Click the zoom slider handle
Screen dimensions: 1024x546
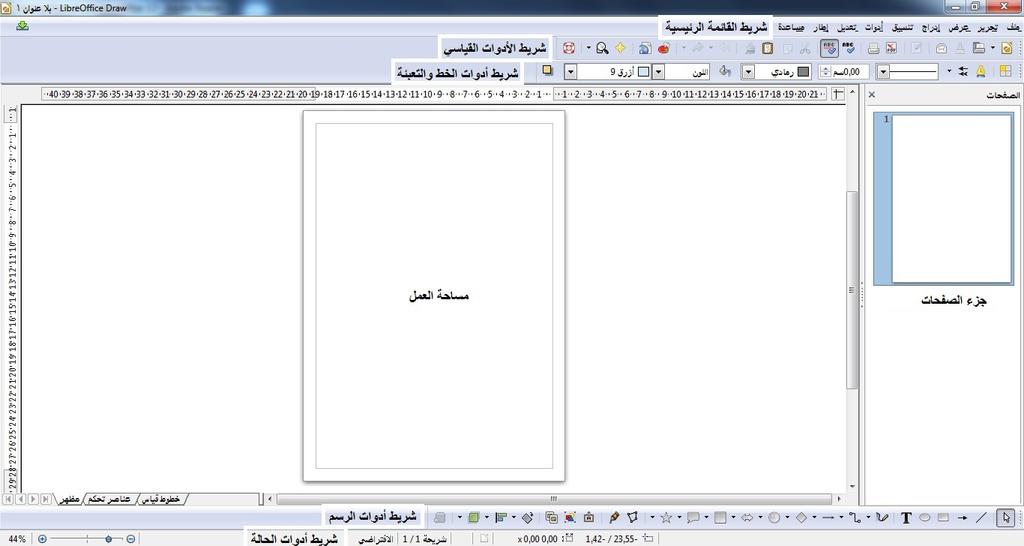tap(108, 539)
